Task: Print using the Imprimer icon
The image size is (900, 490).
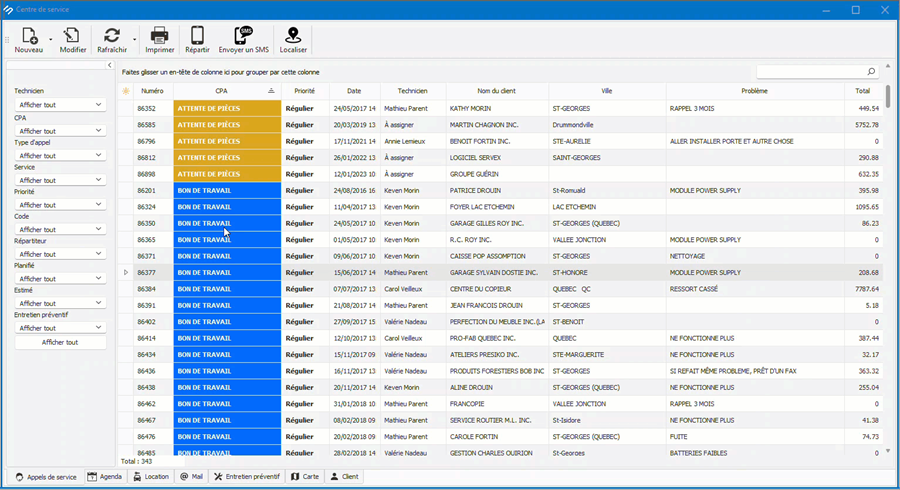Action: click(159, 36)
